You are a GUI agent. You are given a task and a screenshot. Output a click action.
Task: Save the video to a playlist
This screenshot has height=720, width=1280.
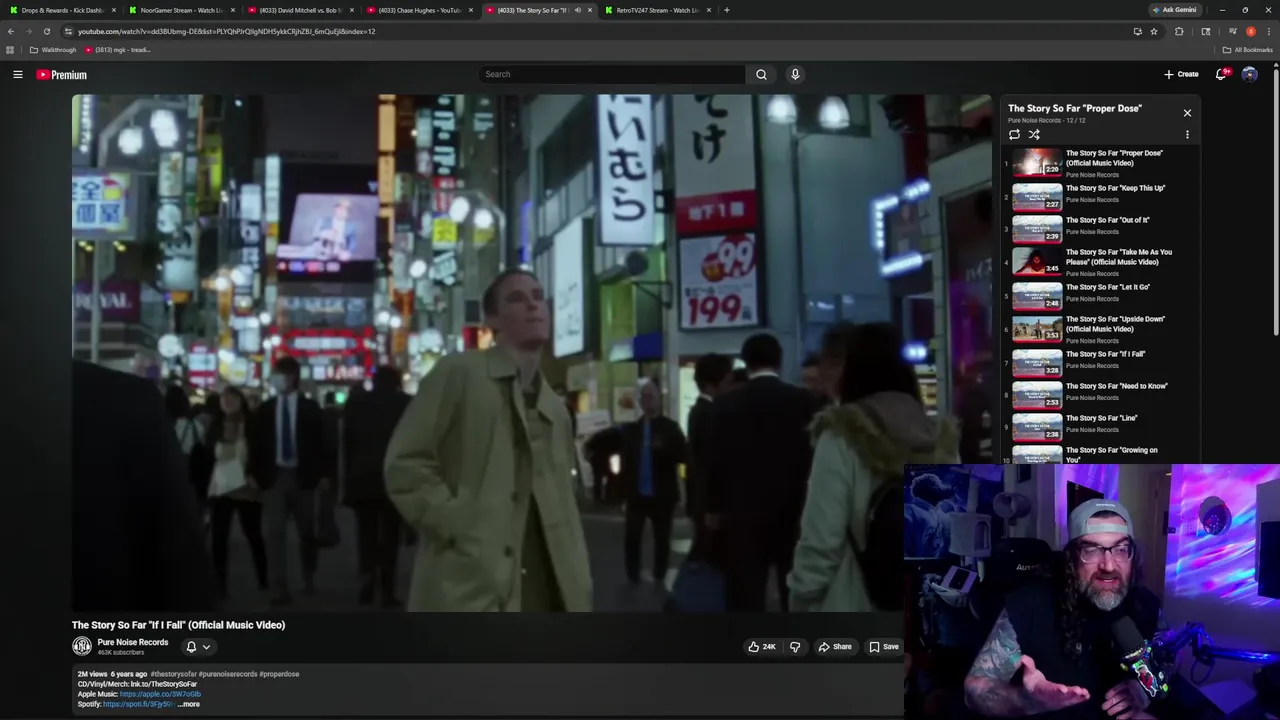click(x=883, y=647)
